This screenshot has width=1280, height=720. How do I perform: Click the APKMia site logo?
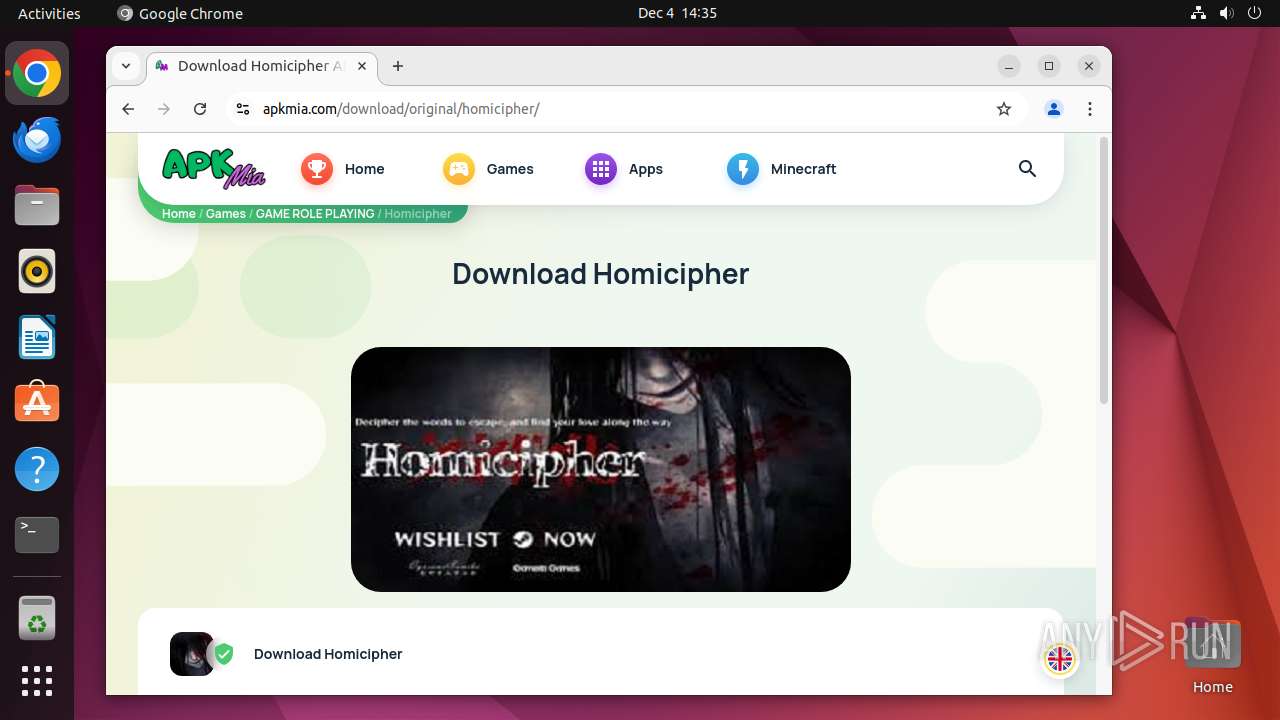pyautogui.click(x=213, y=168)
